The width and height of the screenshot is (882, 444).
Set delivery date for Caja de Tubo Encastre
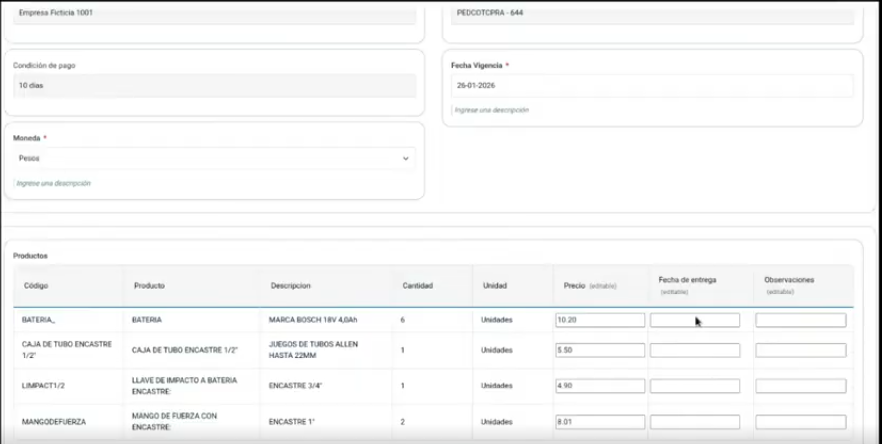click(695, 351)
